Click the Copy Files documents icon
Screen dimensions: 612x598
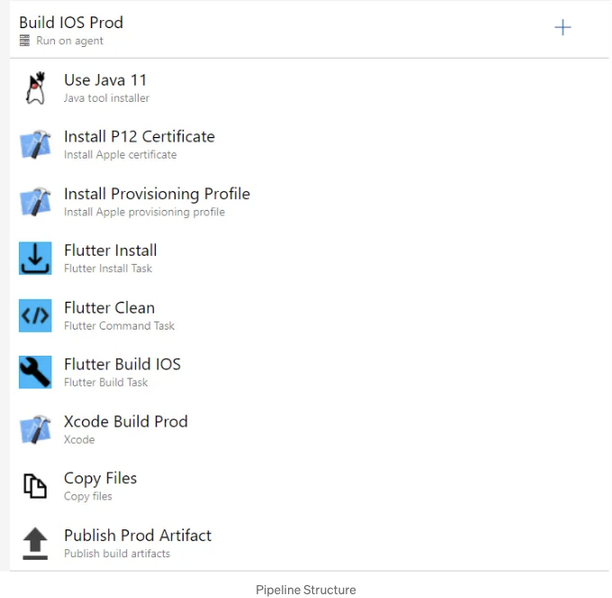(36, 486)
